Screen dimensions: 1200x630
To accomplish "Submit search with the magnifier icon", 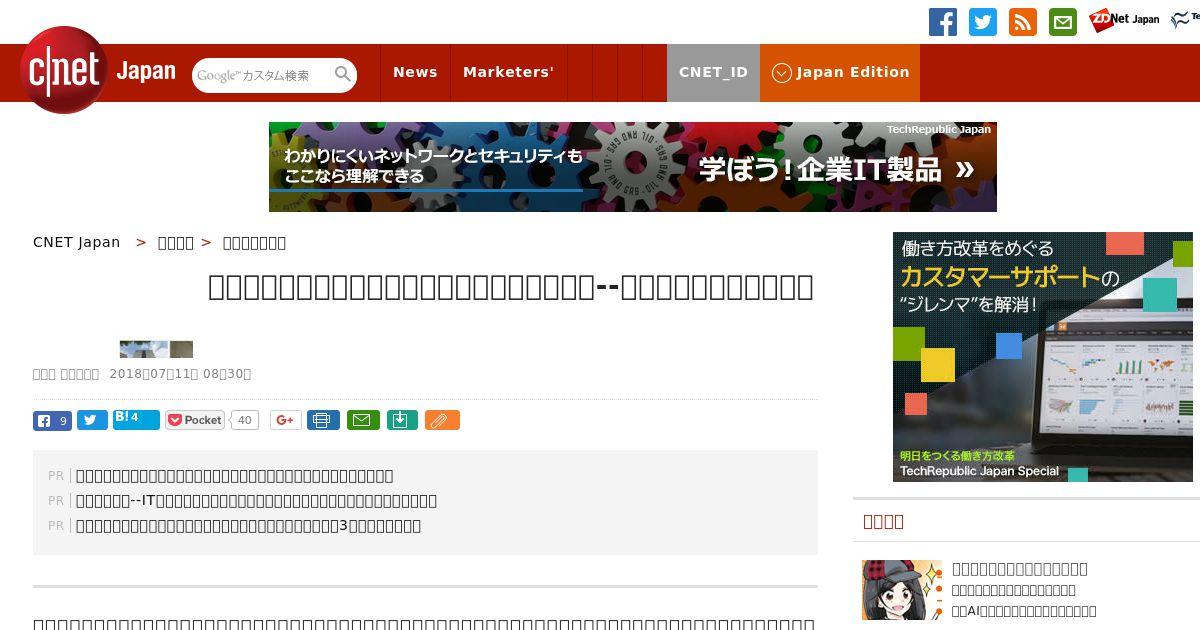I will click(343, 74).
